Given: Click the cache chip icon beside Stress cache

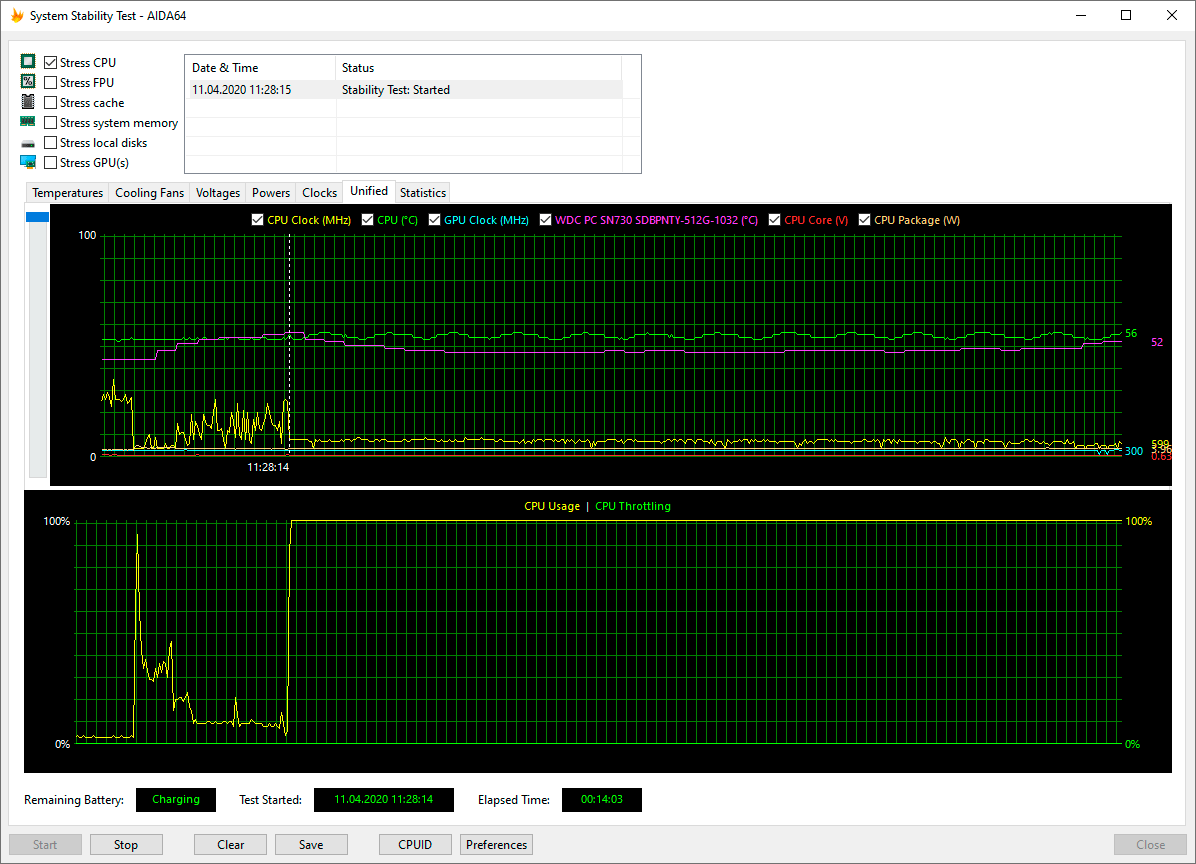Looking at the screenshot, I should [28, 102].
